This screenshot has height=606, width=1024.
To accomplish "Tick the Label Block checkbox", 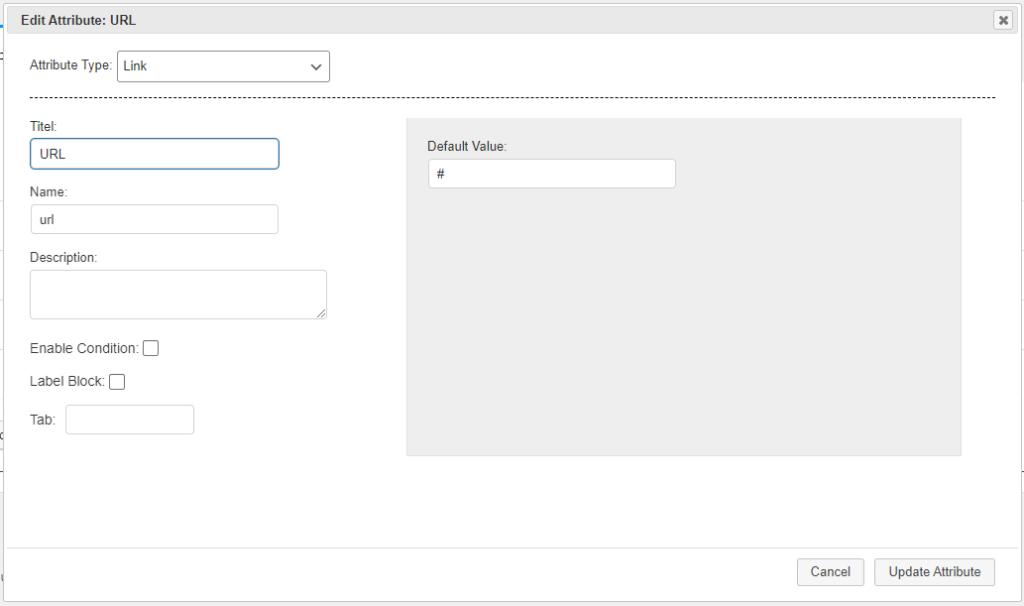I will pyautogui.click(x=117, y=381).
